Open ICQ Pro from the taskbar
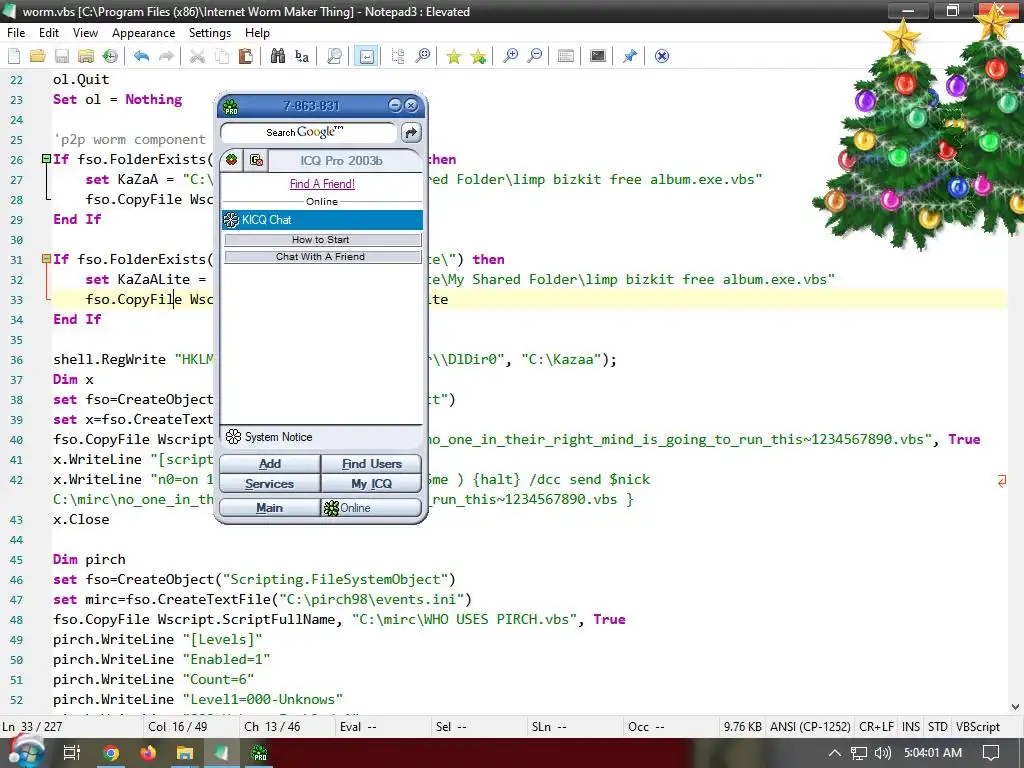The image size is (1024, 768). point(259,753)
